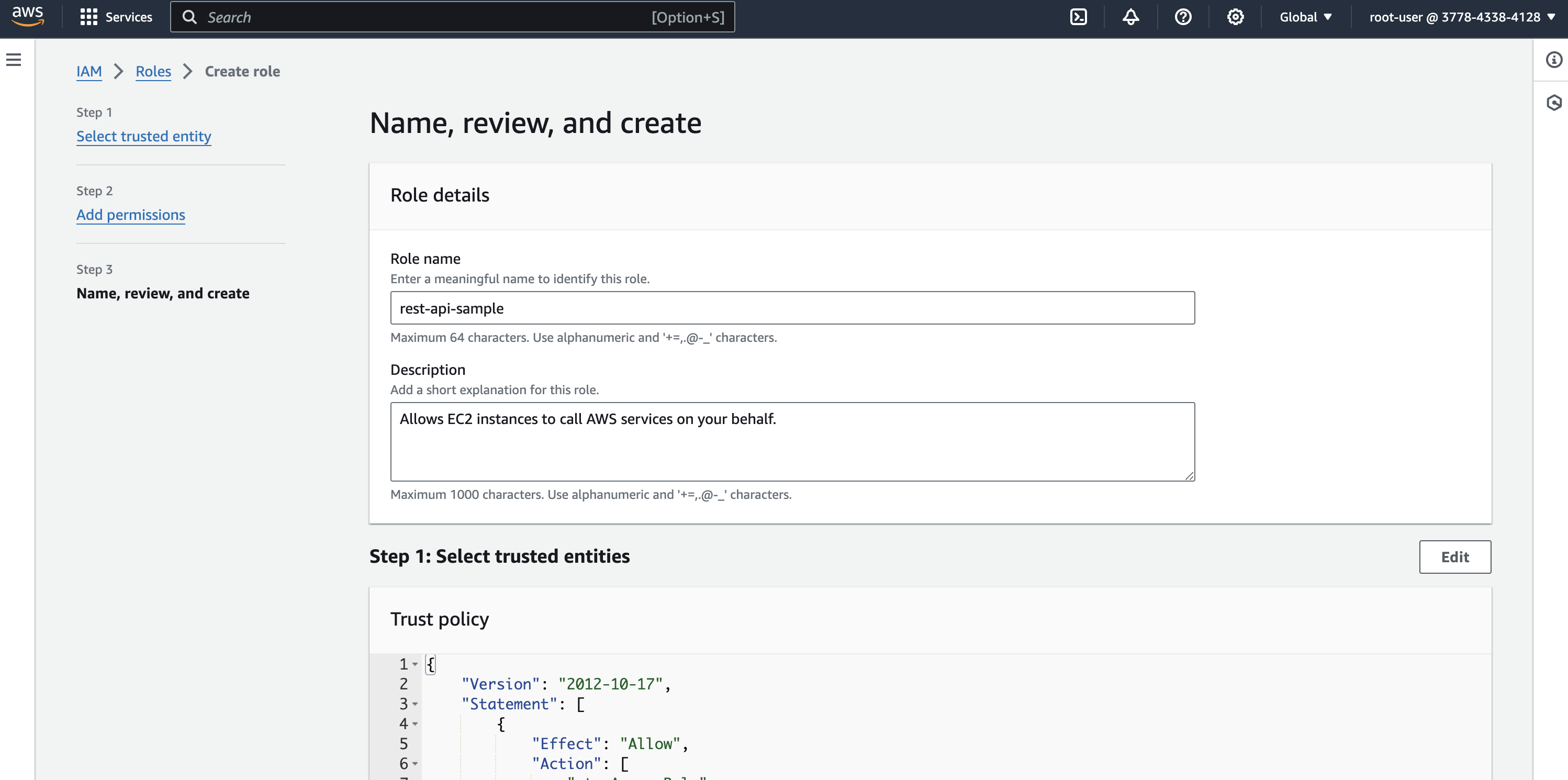Collapse the Statement array fold arrow

(x=415, y=704)
